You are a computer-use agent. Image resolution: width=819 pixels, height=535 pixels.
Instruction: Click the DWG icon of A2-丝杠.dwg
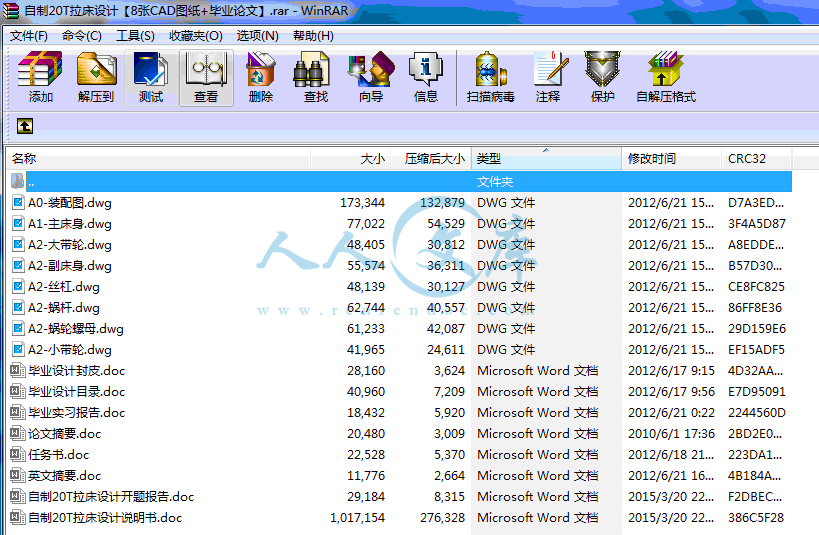18,287
